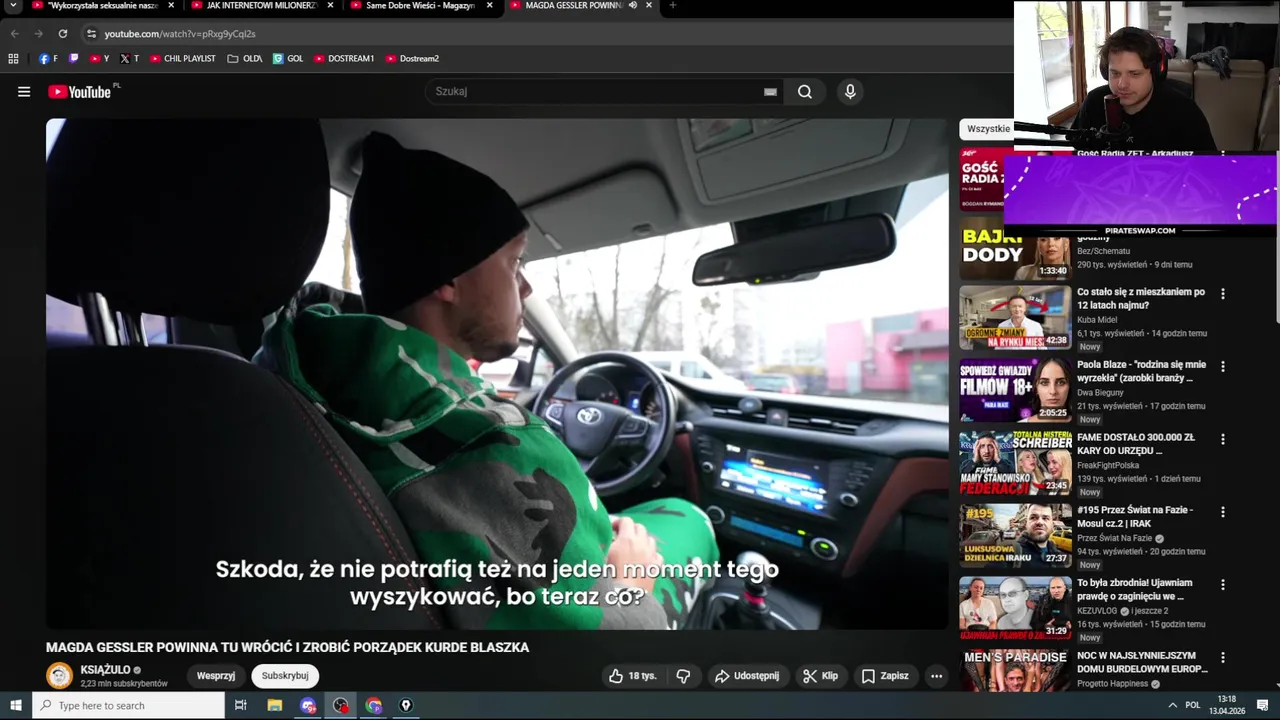Image resolution: width=1280 pixels, height=720 pixels.
Task: Click the Wesprzyj support button
Action: point(216,676)
